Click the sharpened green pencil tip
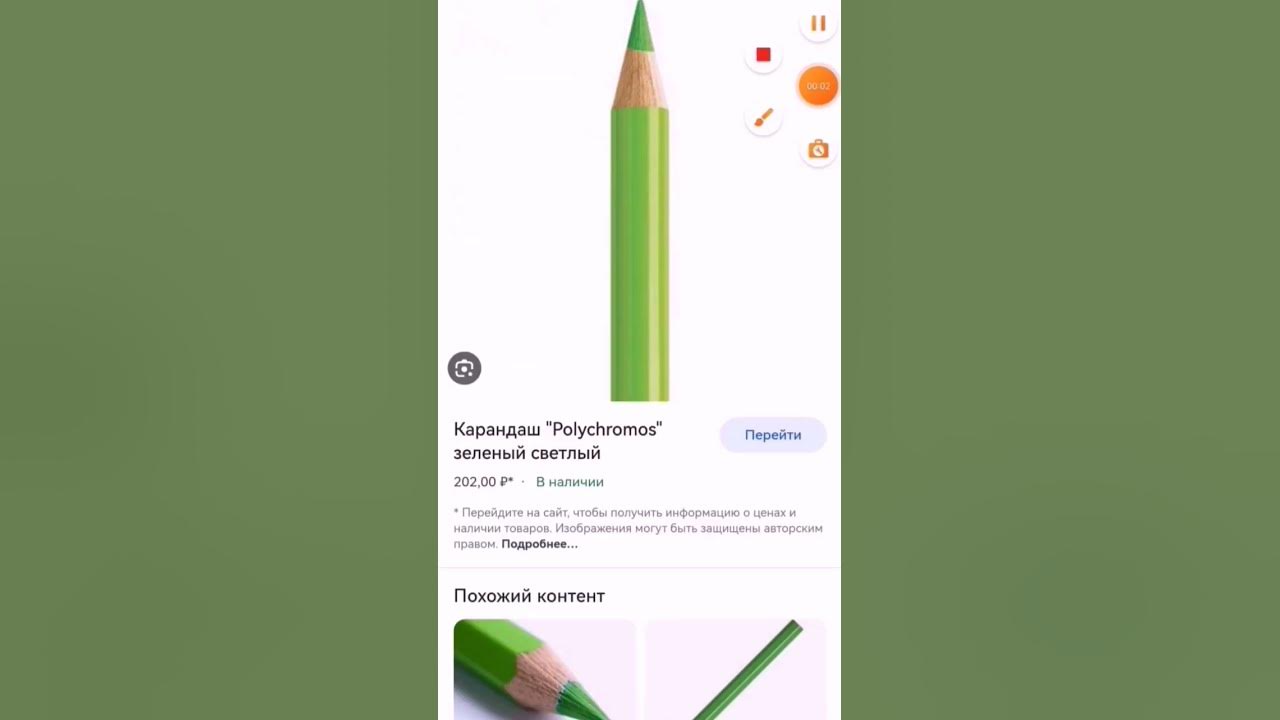Viewport: 1280px width, 720px height. click(x=640, y=28)
